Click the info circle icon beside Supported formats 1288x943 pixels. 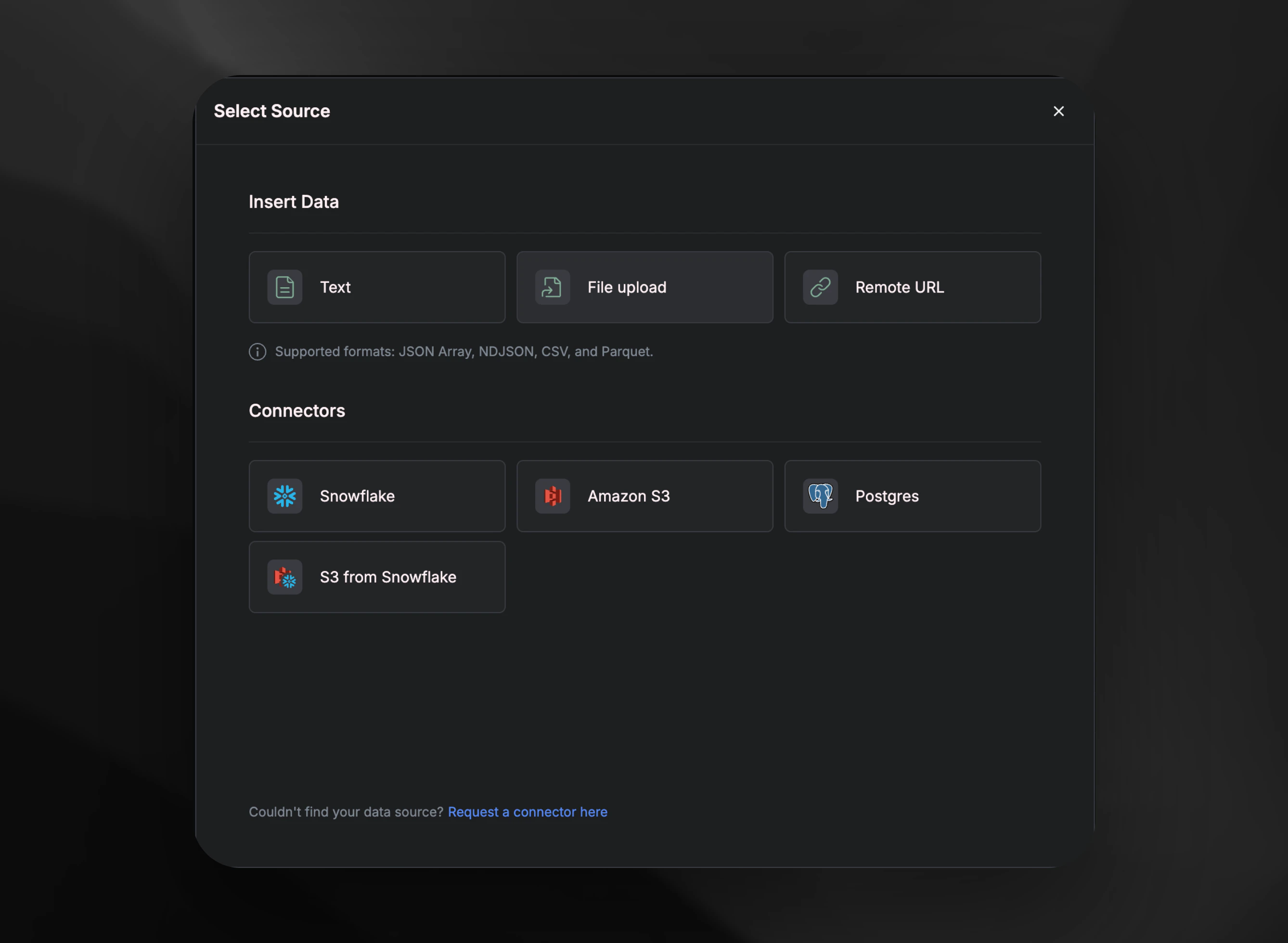258,352
